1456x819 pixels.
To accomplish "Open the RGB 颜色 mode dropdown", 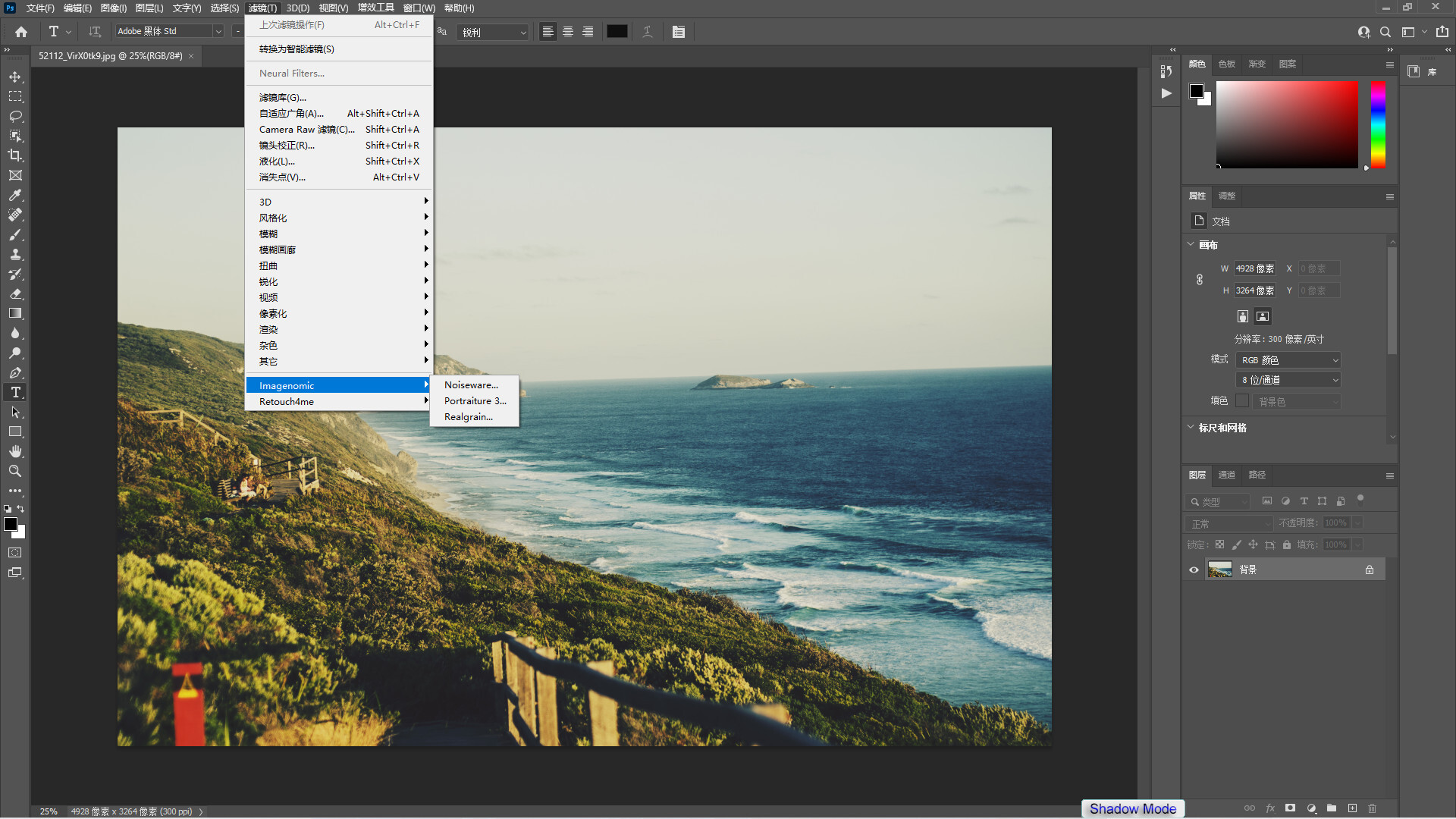I will tap(1288, 360).
